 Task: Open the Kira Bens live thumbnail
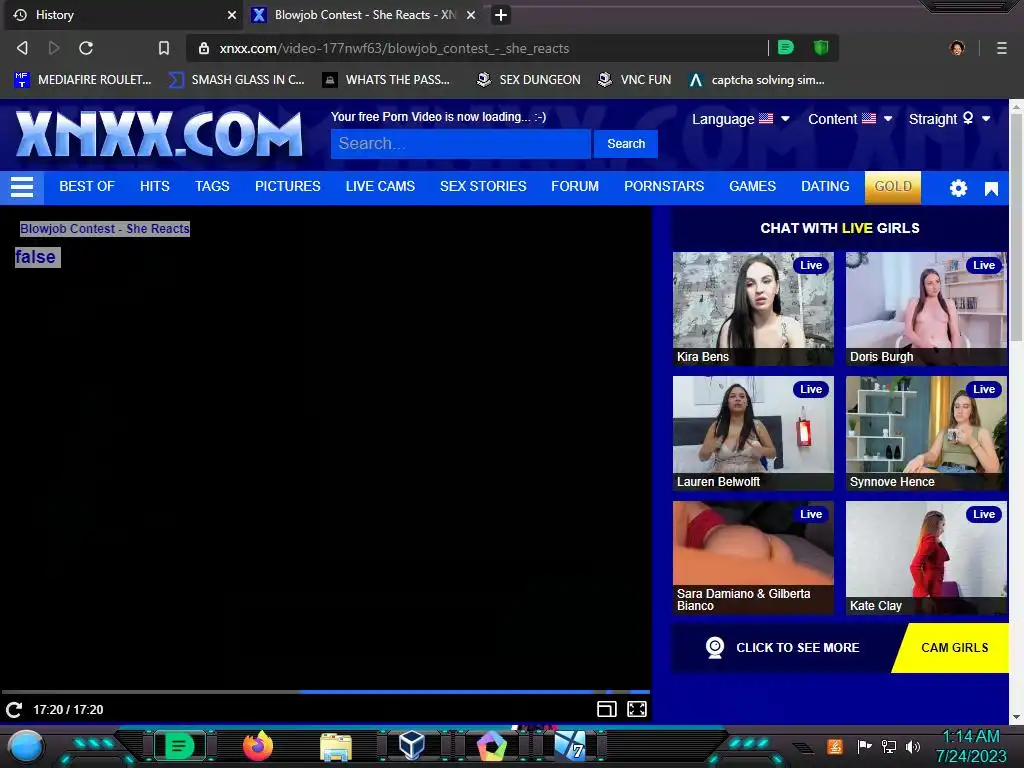click(x=753, y=308)
